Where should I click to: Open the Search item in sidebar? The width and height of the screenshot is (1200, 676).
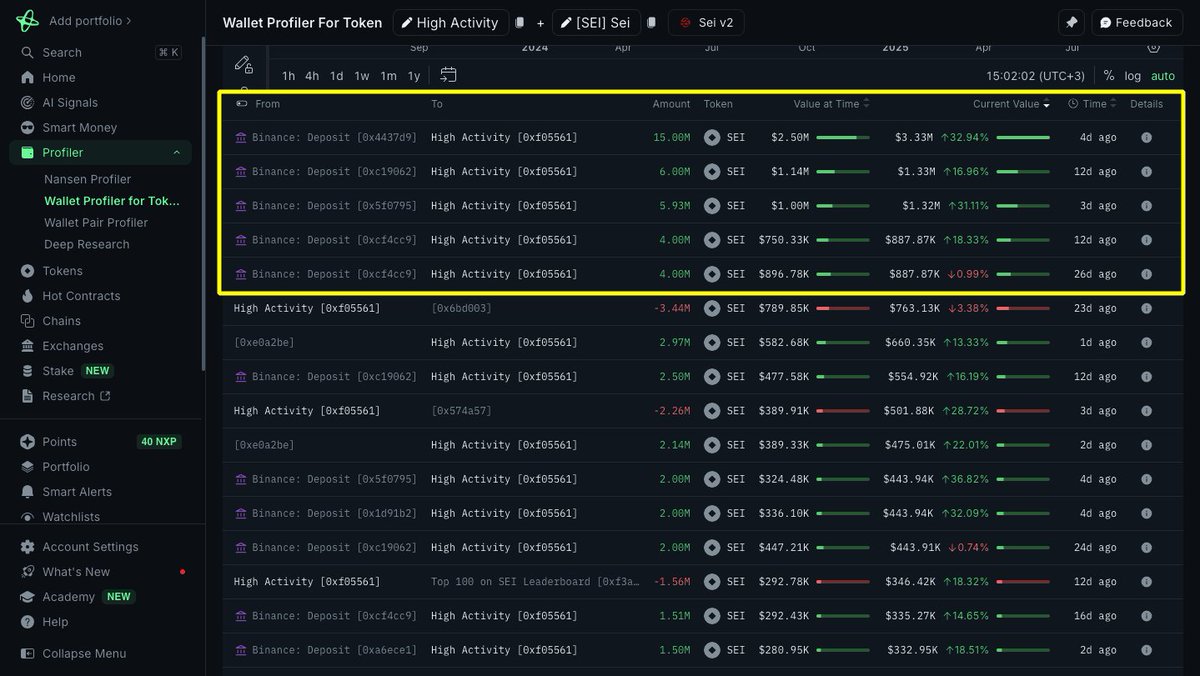click(101, 52)
